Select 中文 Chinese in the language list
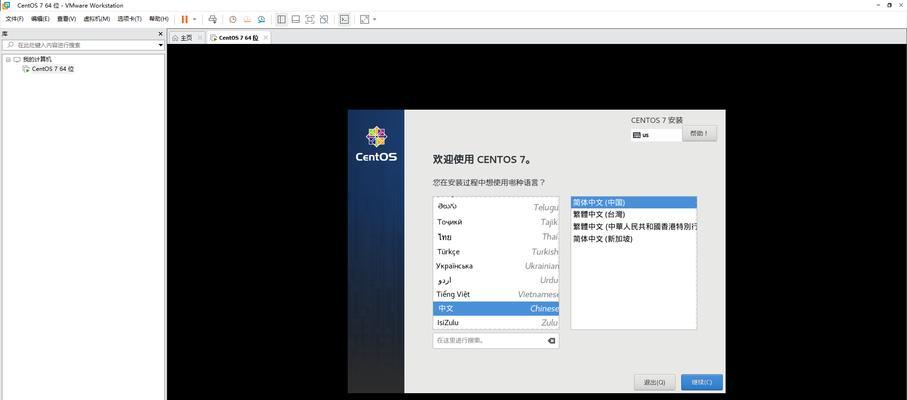This screenshot has width=907, height=400. [x=496, y=309]
